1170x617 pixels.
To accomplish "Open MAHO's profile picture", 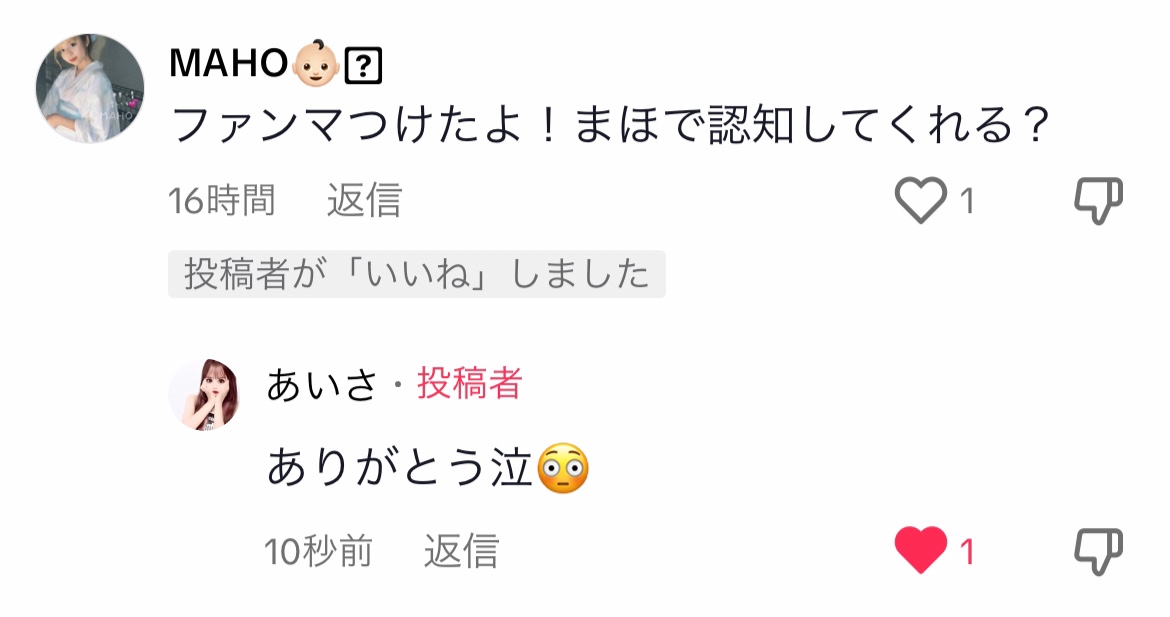I will click(x=90, y=88).
